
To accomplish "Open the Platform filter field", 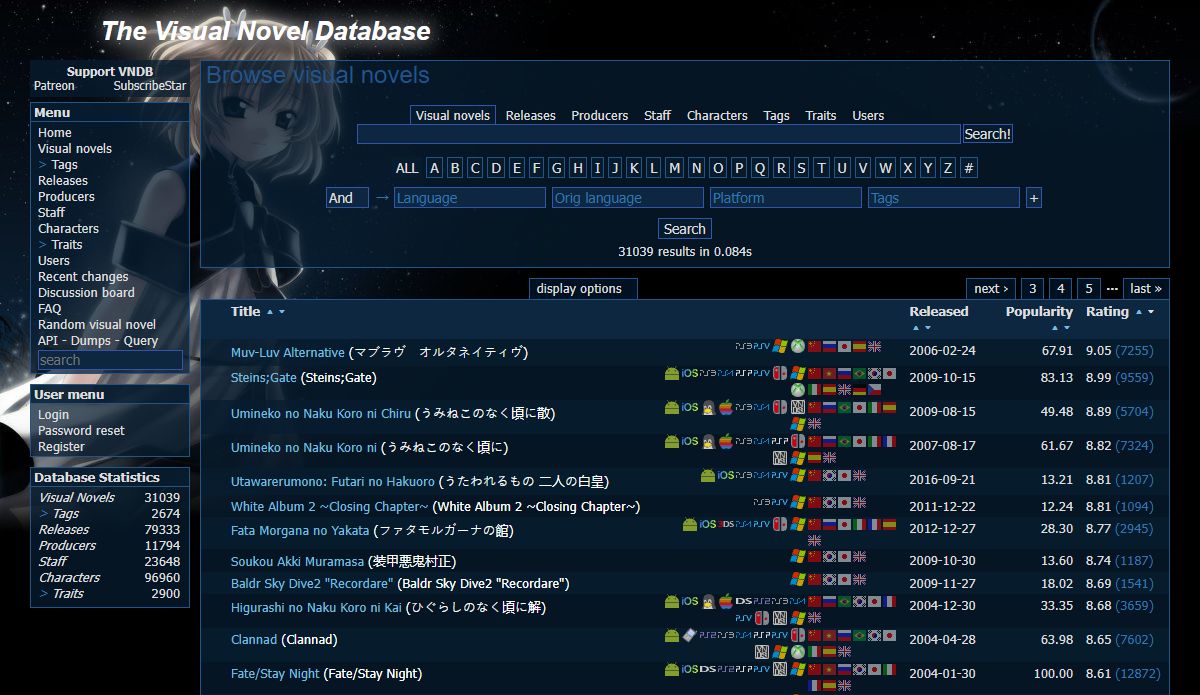I will click(x=785, y=198).
